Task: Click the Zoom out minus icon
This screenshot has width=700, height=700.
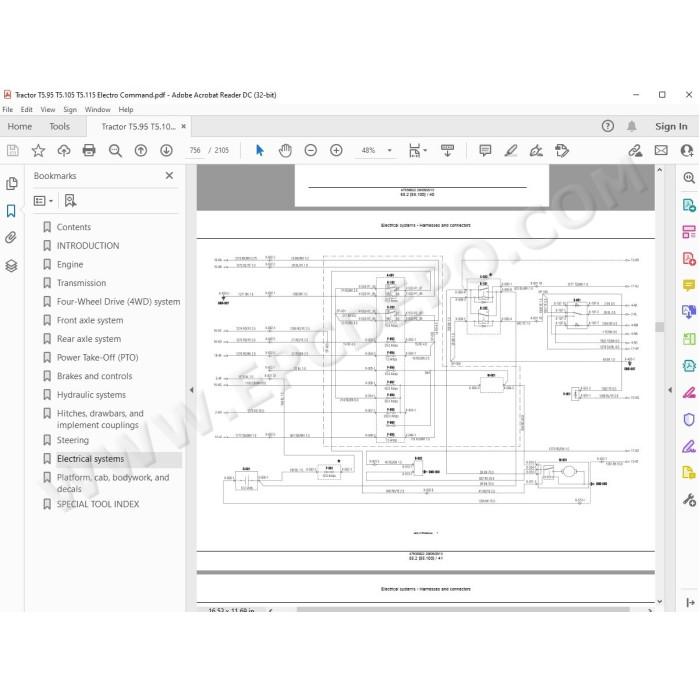Action: click(x=311, y=150)
